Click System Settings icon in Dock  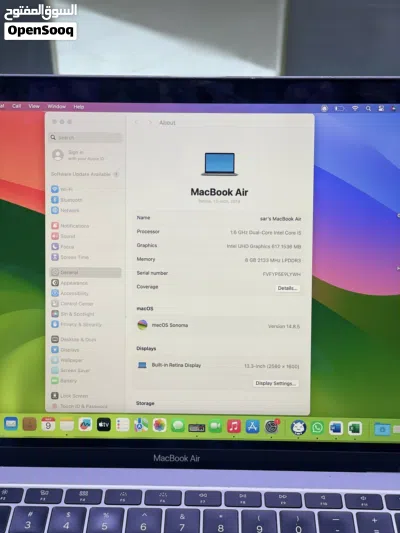coord(272,427)
